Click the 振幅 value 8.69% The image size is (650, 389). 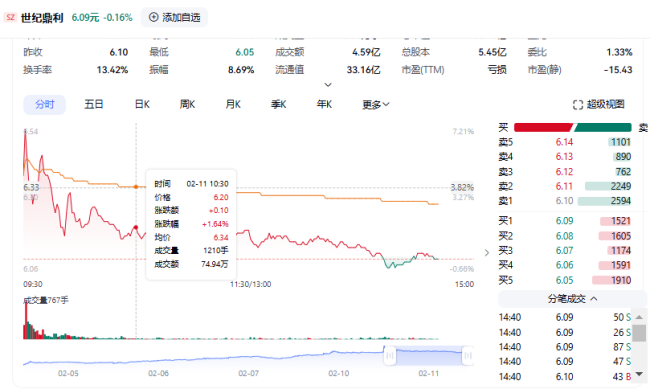241,70
